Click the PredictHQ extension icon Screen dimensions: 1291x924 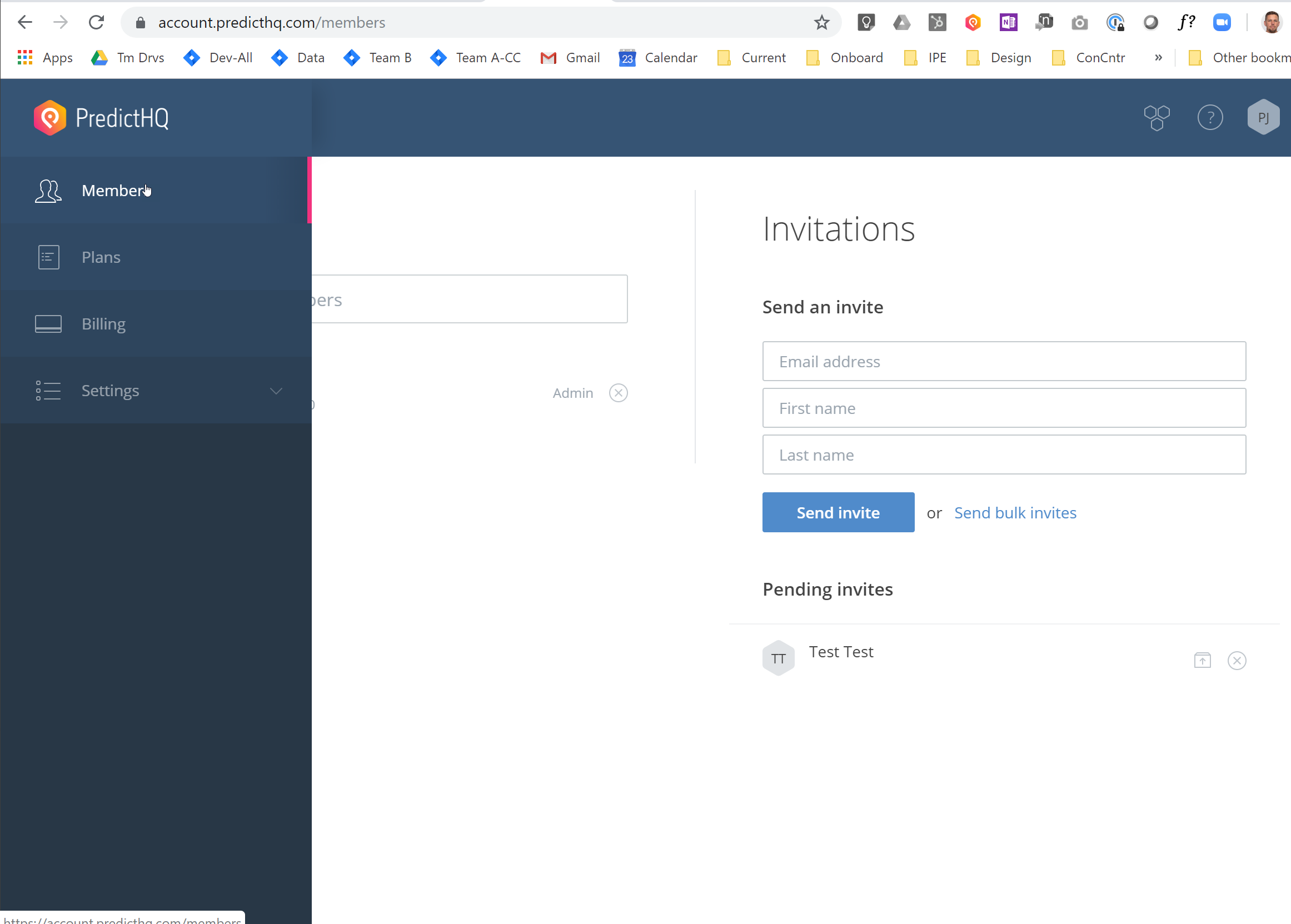[x=973, y=23]
